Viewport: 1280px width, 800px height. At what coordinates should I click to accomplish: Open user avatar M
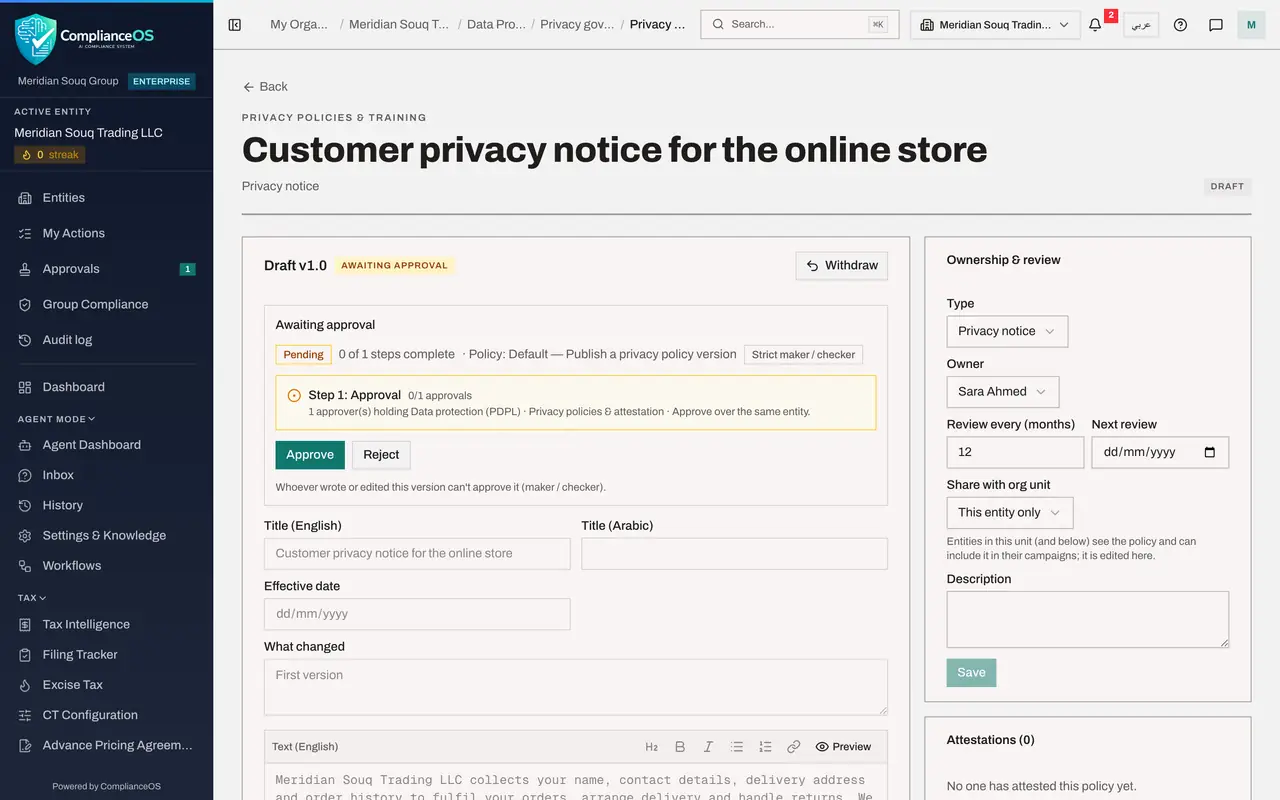[x=1251, y=25]
